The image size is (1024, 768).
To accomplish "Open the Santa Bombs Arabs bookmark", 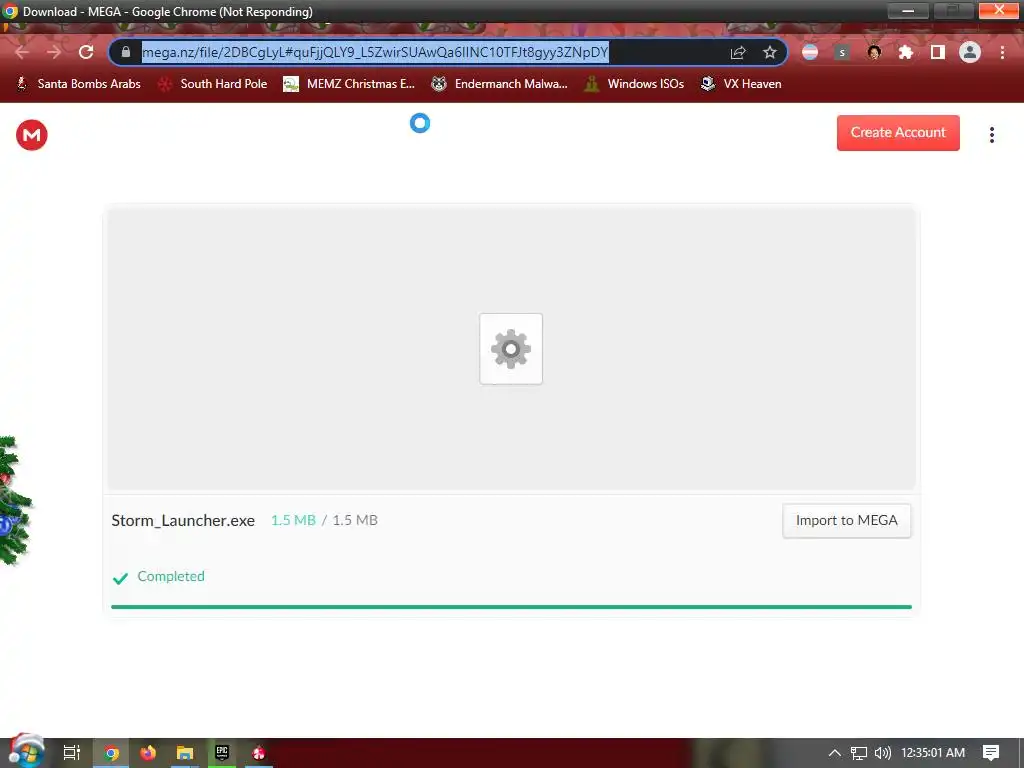I will tap(78, 84).
